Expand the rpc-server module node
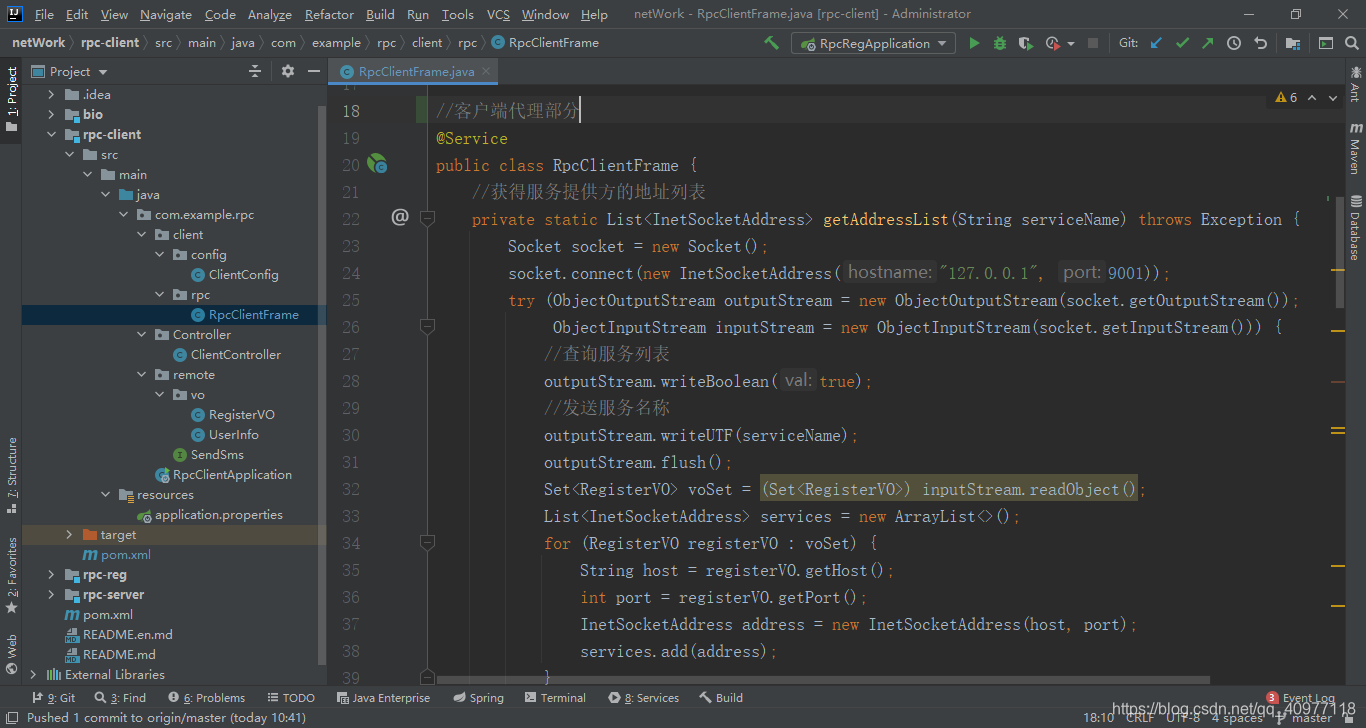Image resolution: width=1366 pixels, height=728 pixels. [x=51, y=594]
